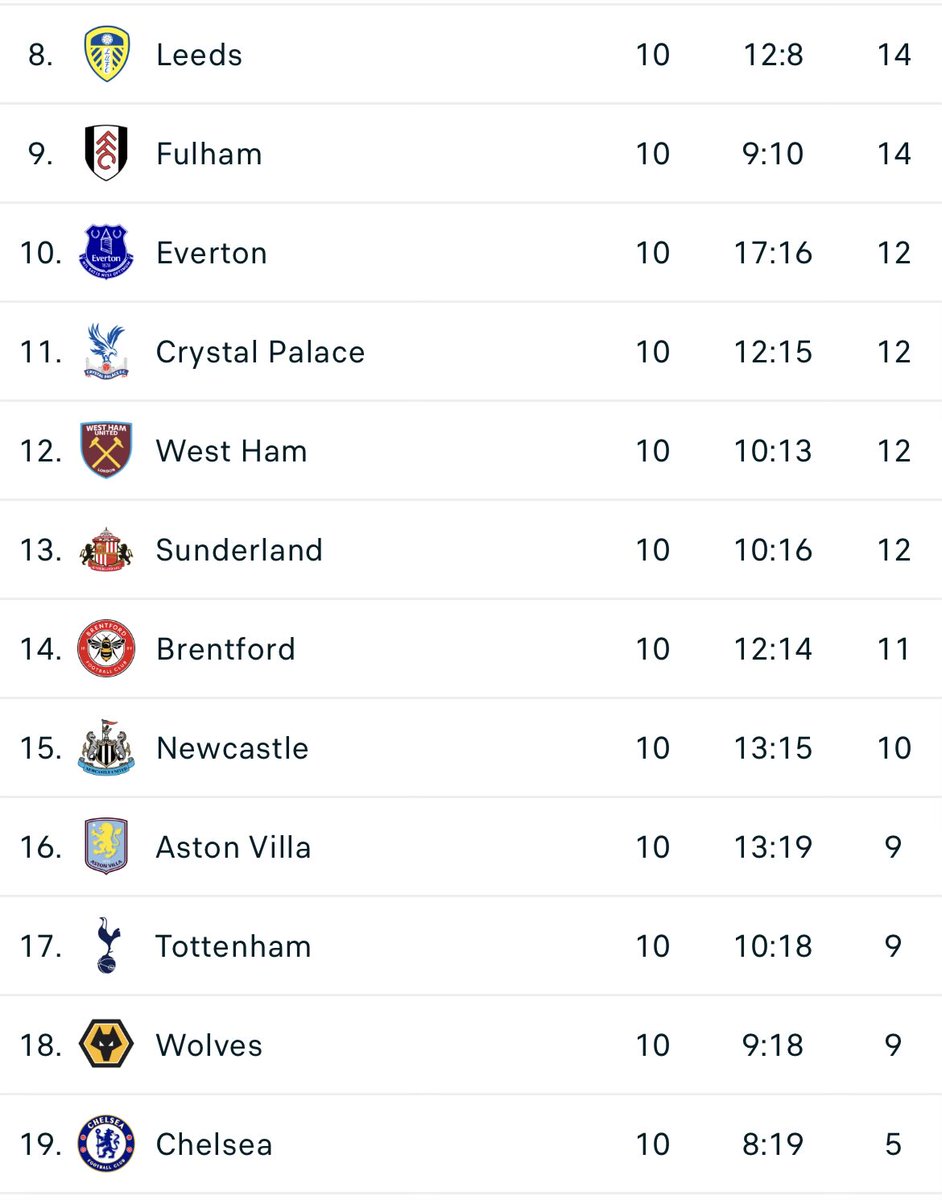Click the Chelsea lion crest
Screen dimensions: 942x1200
click(106, 1143)
